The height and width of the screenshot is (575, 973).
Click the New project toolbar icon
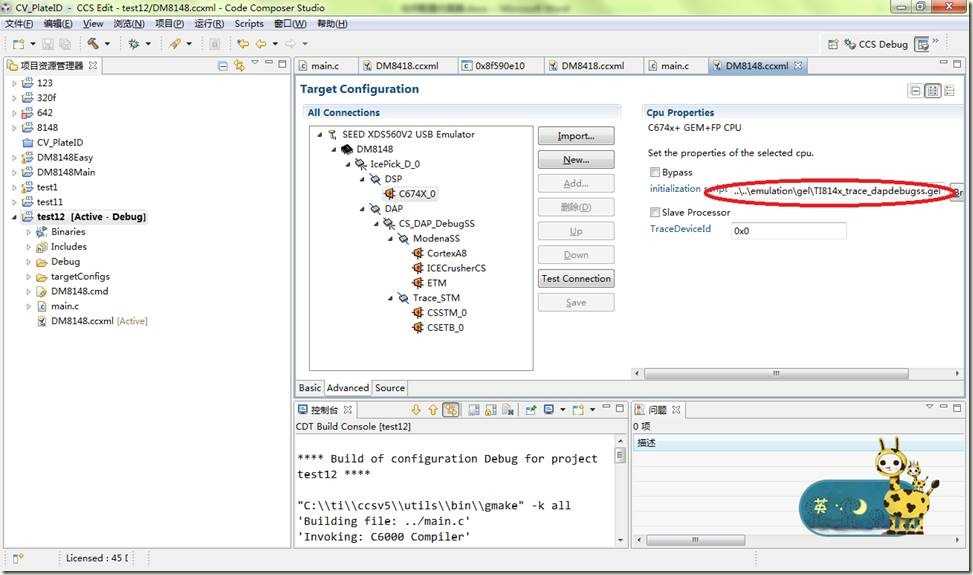pos(19,44)
